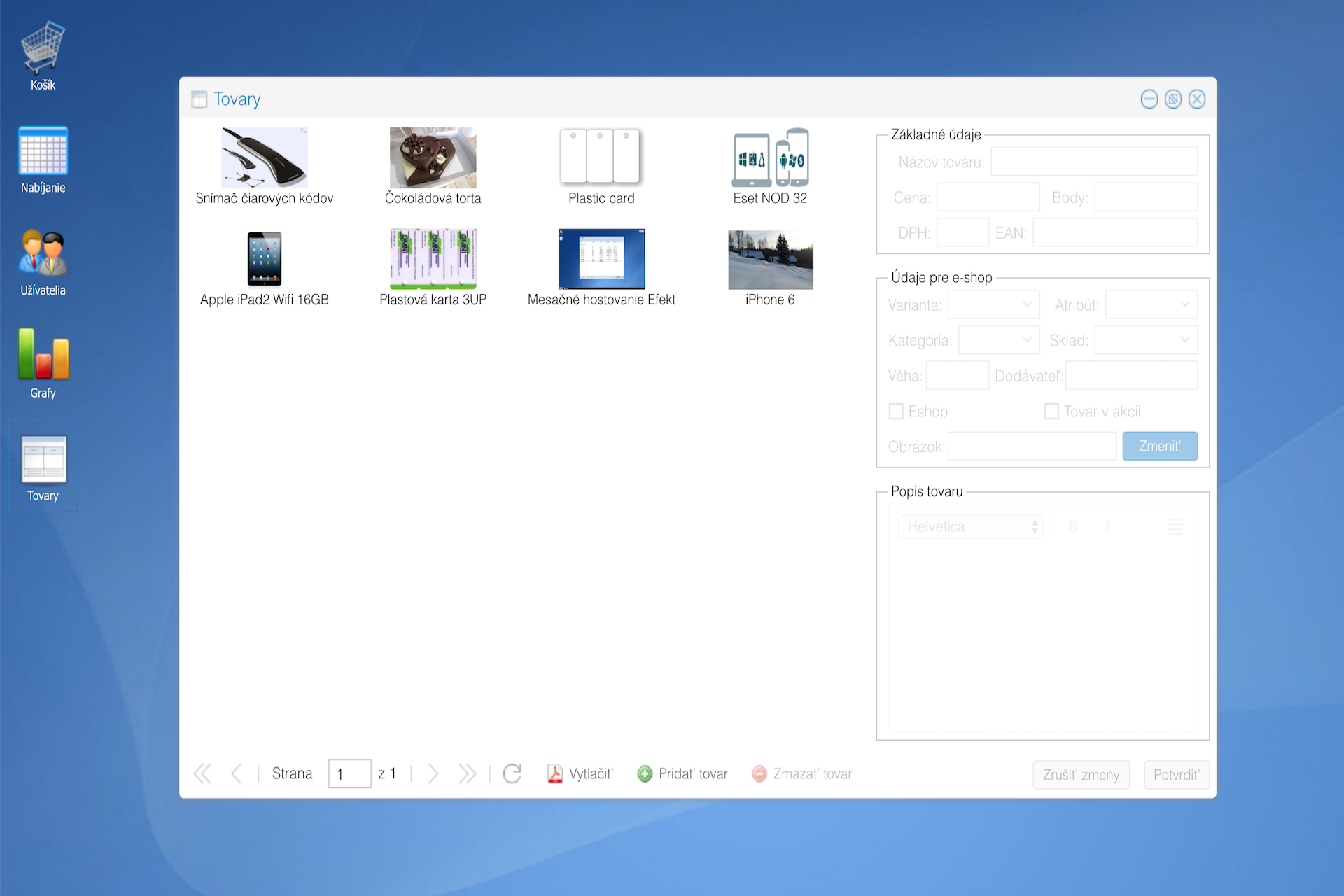Click the next page arrow
This screenshot has height=896, width=1344.
pyautogui.click(x=433, y=773)
